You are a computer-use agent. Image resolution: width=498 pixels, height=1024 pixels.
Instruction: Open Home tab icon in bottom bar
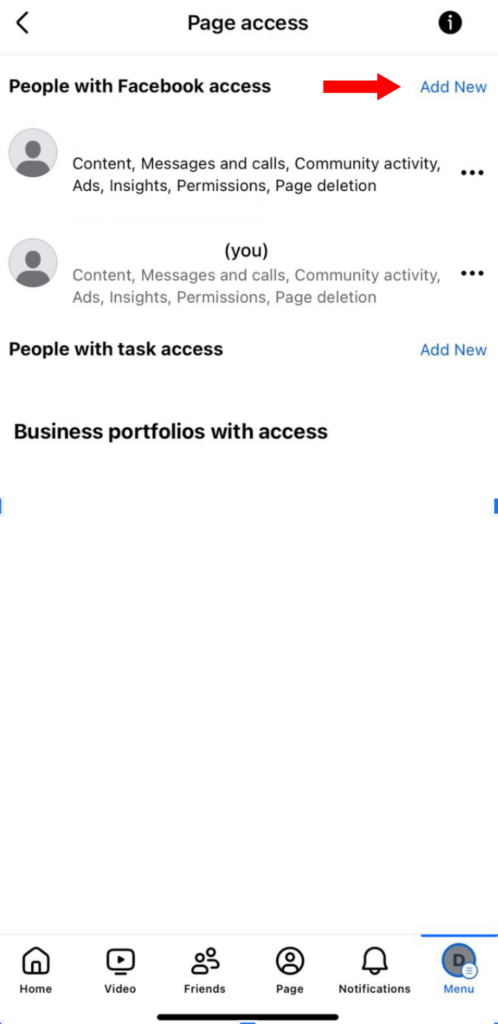36,961
